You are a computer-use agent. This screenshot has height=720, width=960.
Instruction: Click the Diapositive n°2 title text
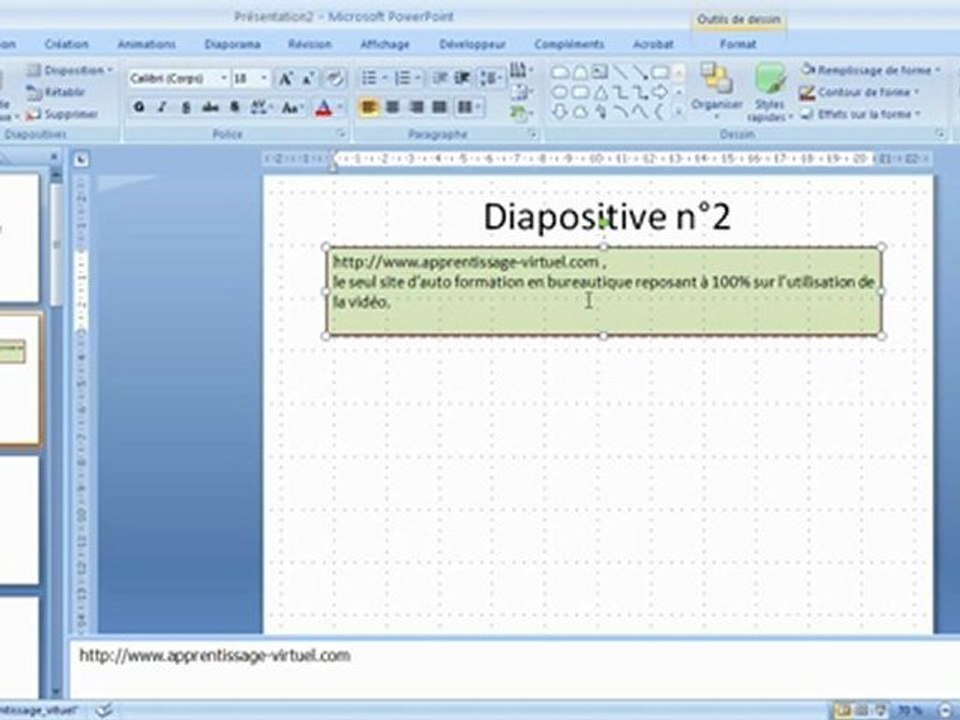(x=607, y=217)
